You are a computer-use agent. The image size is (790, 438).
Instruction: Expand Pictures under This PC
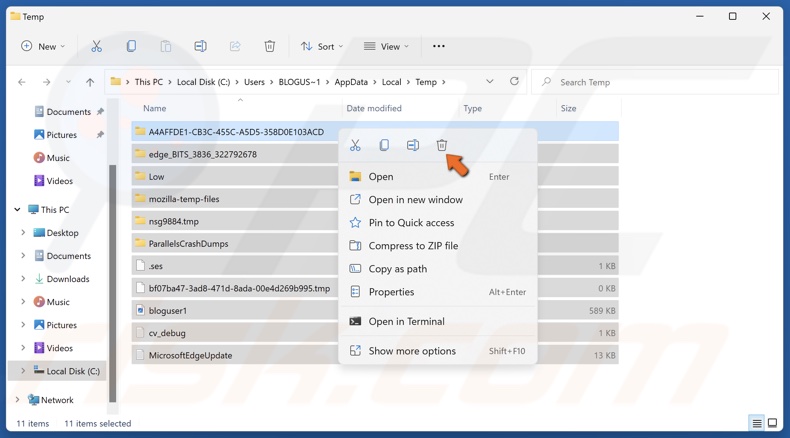click(23, 325)
